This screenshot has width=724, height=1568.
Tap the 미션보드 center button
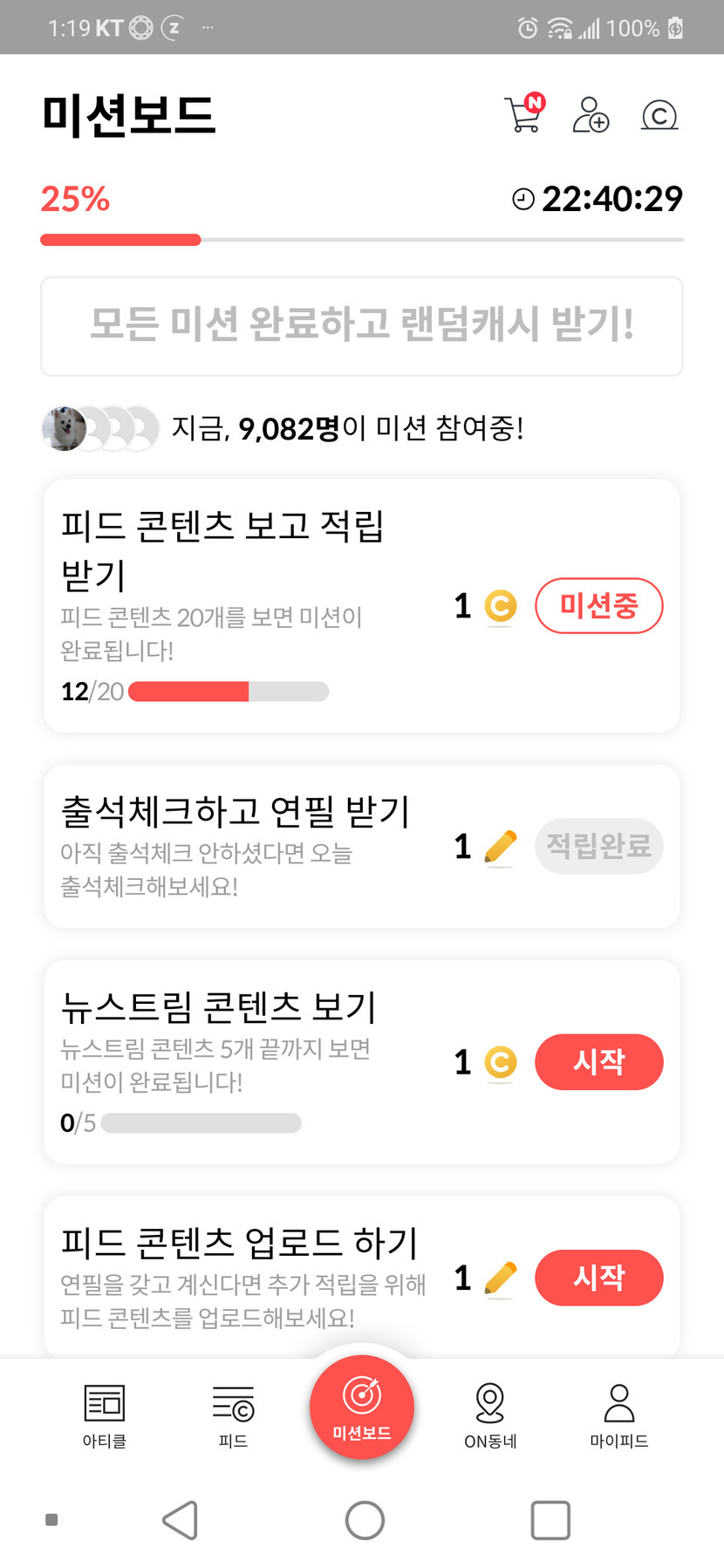(362, 1406)
